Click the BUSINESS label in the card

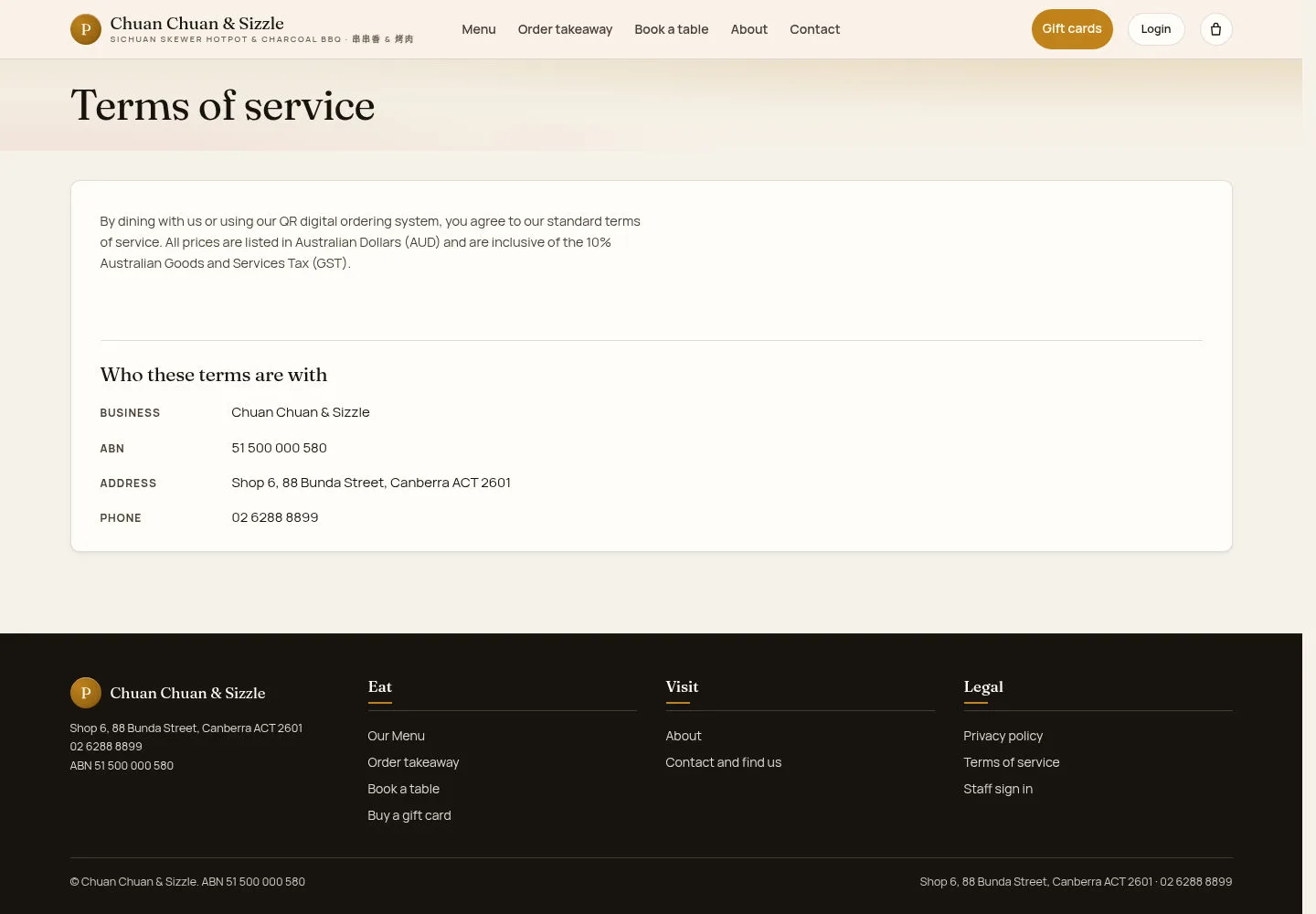[130, 413]
